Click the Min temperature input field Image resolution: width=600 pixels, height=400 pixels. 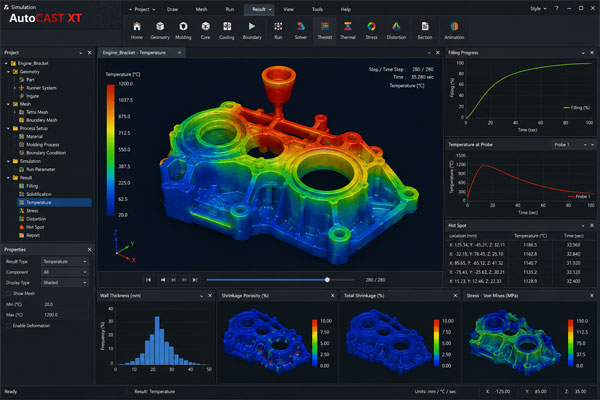pyautogui.click(x=65, y=305)
